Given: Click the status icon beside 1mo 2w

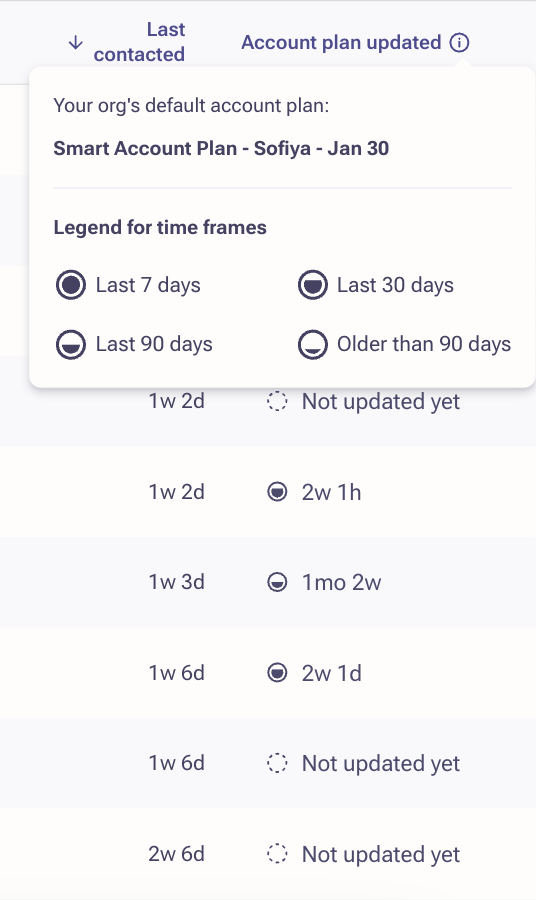Looking at the screenshot, I should 277,583.
